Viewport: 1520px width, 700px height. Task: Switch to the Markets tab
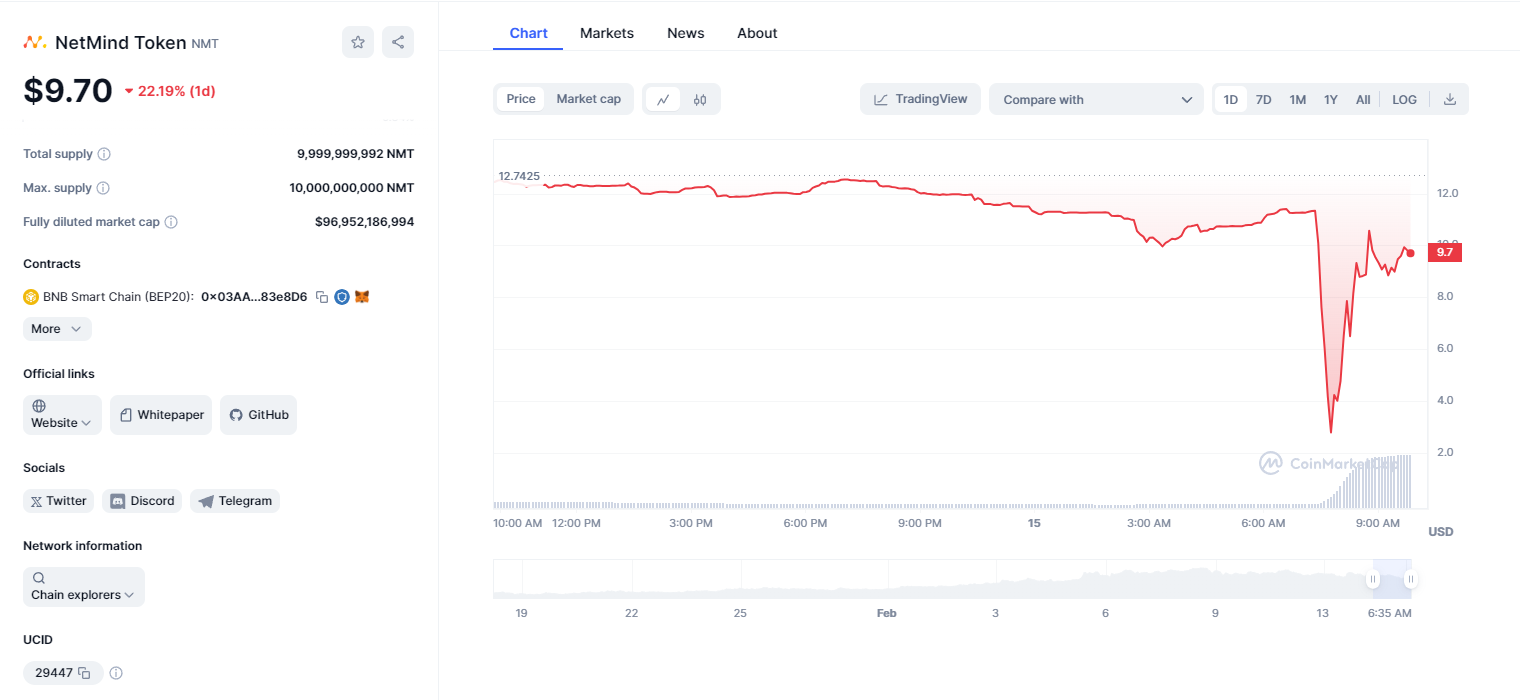(607, 33)
